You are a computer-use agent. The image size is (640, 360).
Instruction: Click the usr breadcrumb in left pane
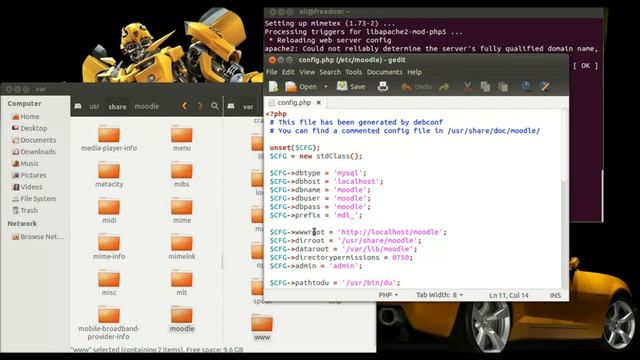[94, 106]
